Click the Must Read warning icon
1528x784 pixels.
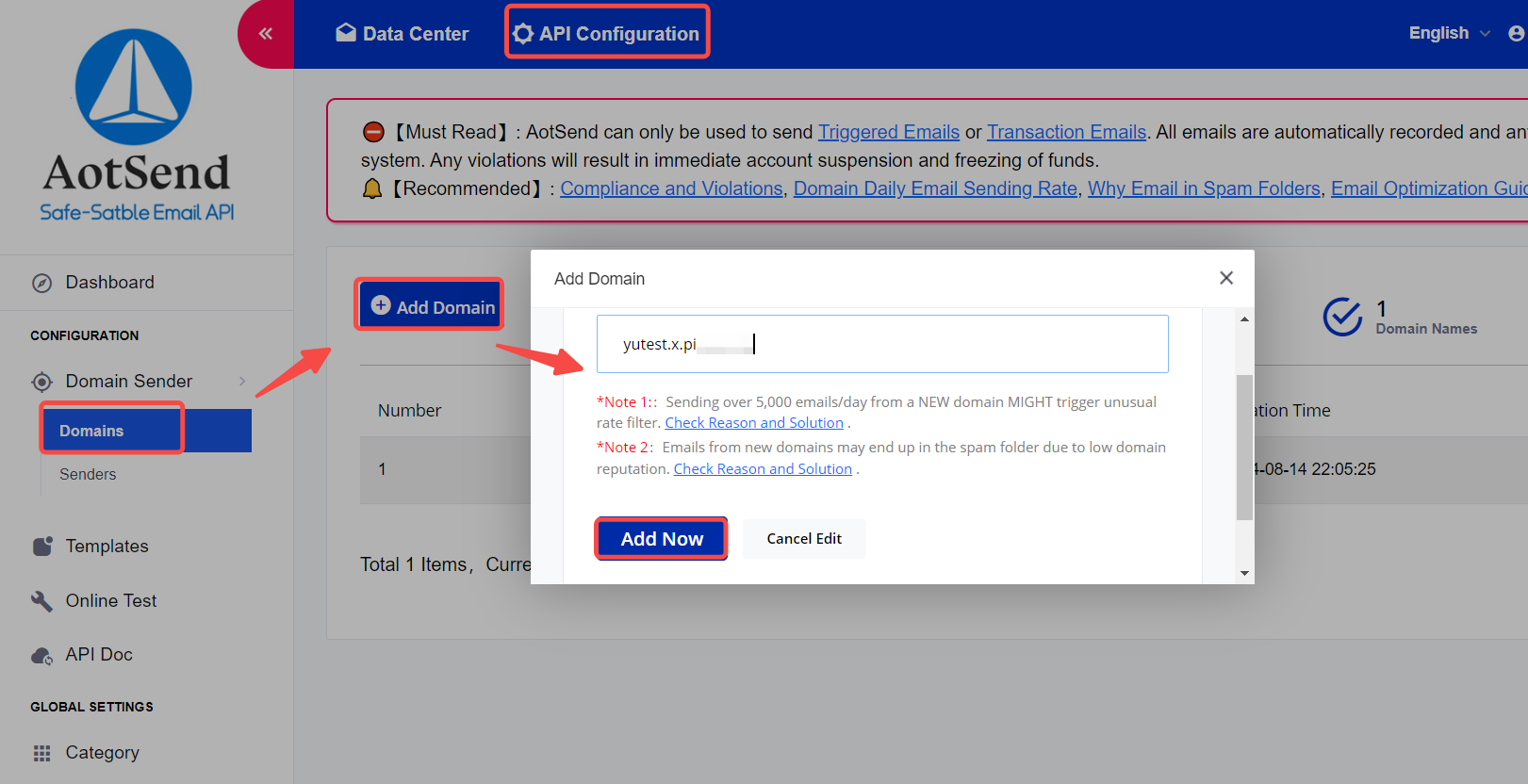coord(373,132)
